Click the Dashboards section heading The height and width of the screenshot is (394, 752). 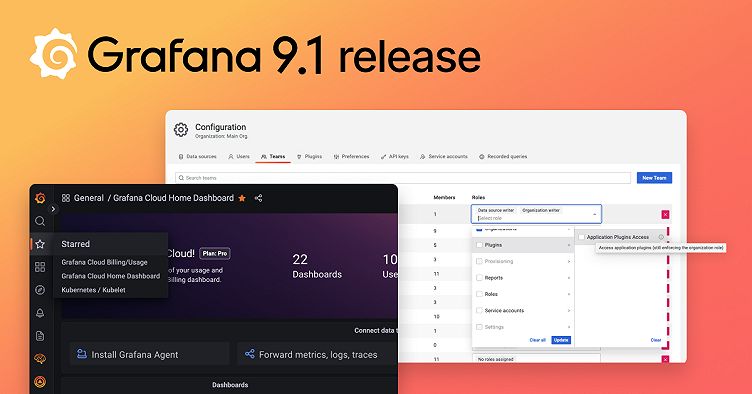(x=230, y=385)
